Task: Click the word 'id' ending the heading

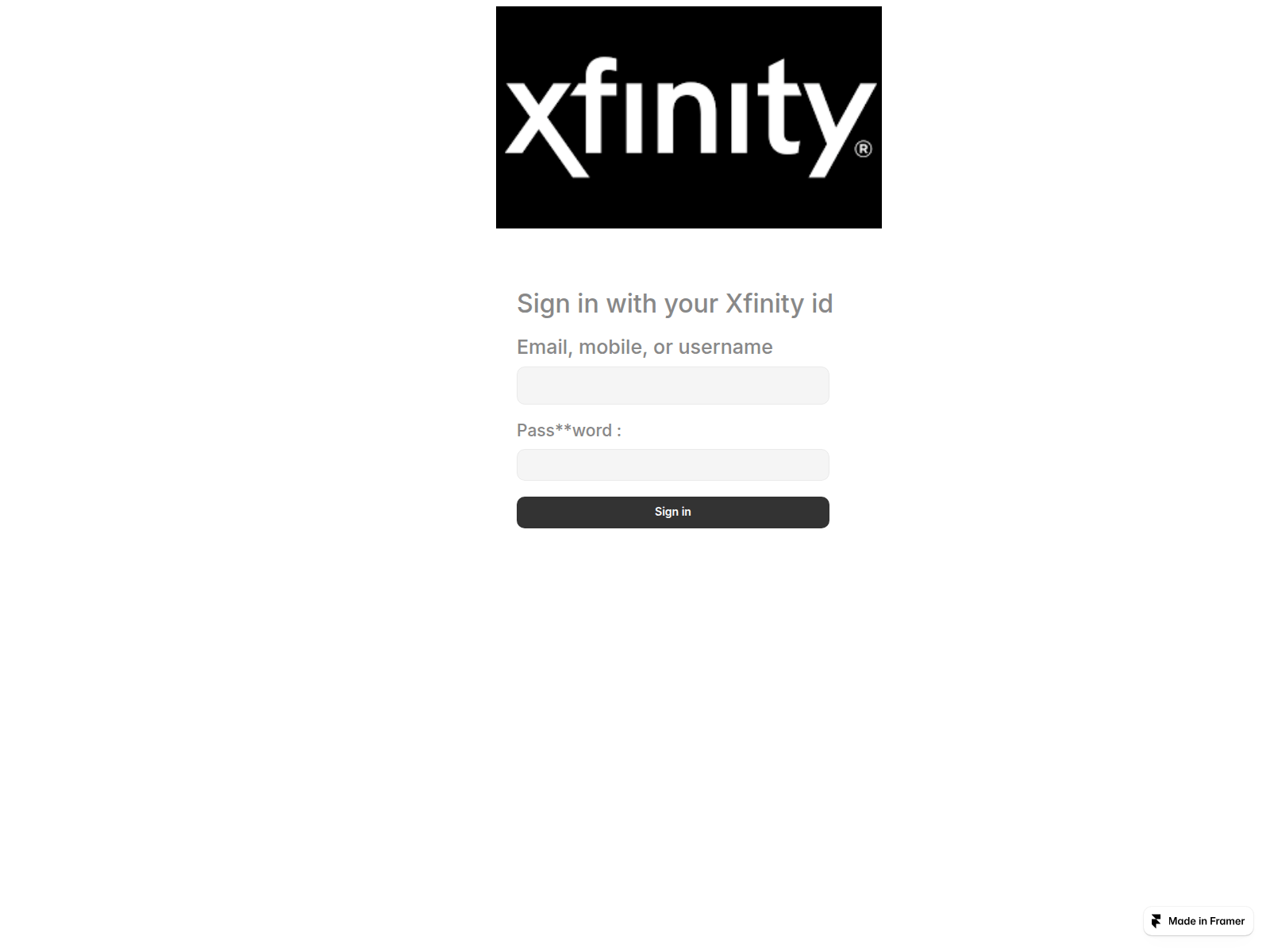Action: [x=822, y=303]
